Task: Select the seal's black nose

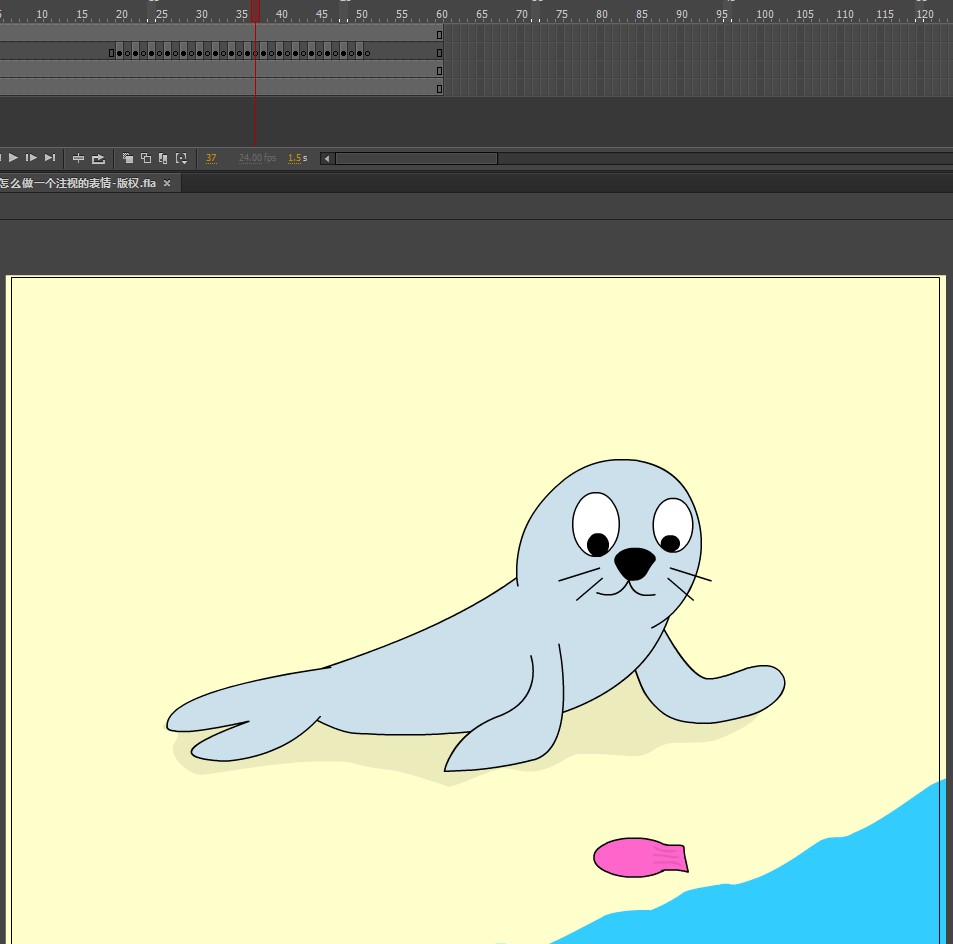Action: [634, 563]
